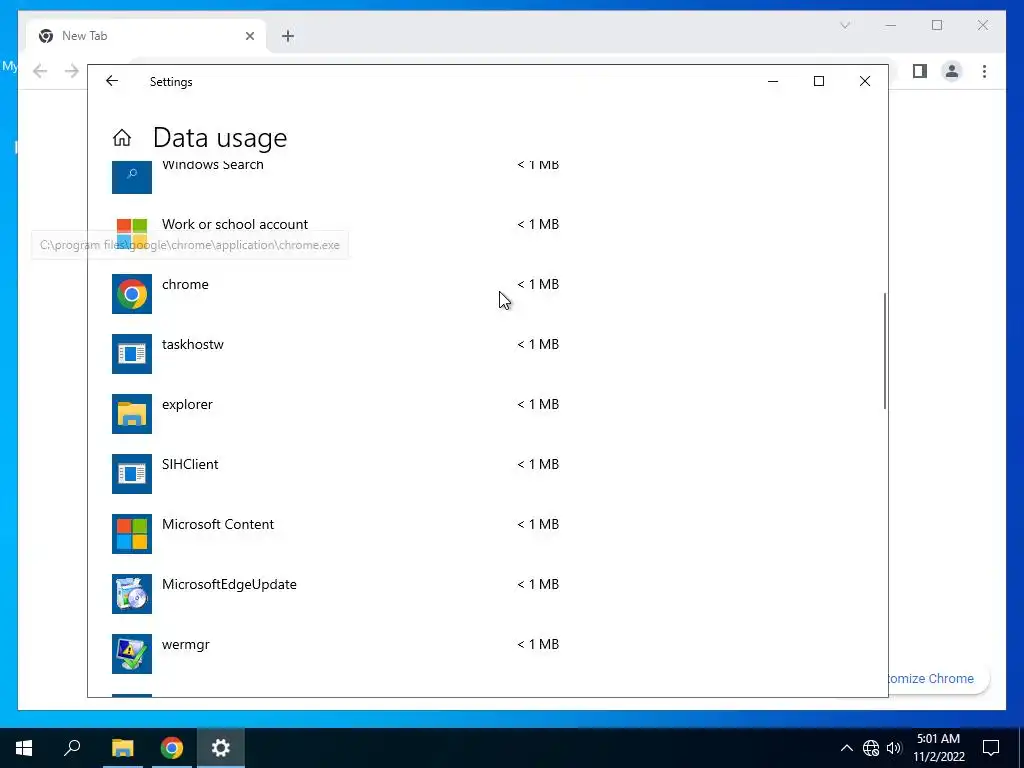The width and height of the screenshot is (1024, 768).
Task: Minimize the Chrome window
Action: click(891, 25)
